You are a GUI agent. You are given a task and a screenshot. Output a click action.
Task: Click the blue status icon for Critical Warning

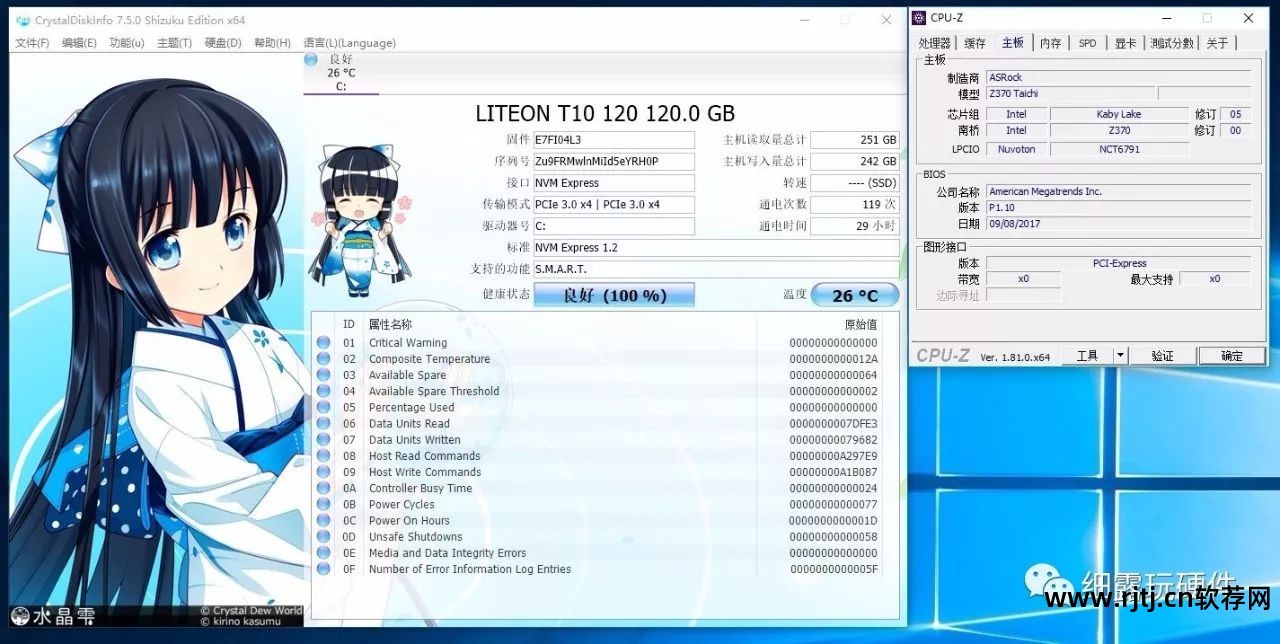coord(323,343)
